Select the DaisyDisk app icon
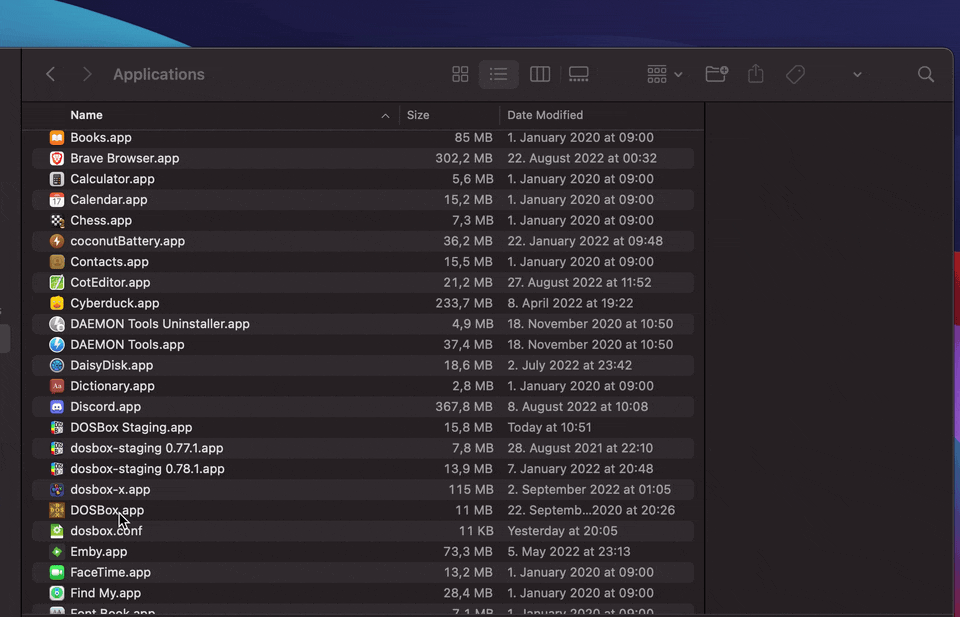The height and width of the screenshot is (617, 960). (x=57, y=365)
